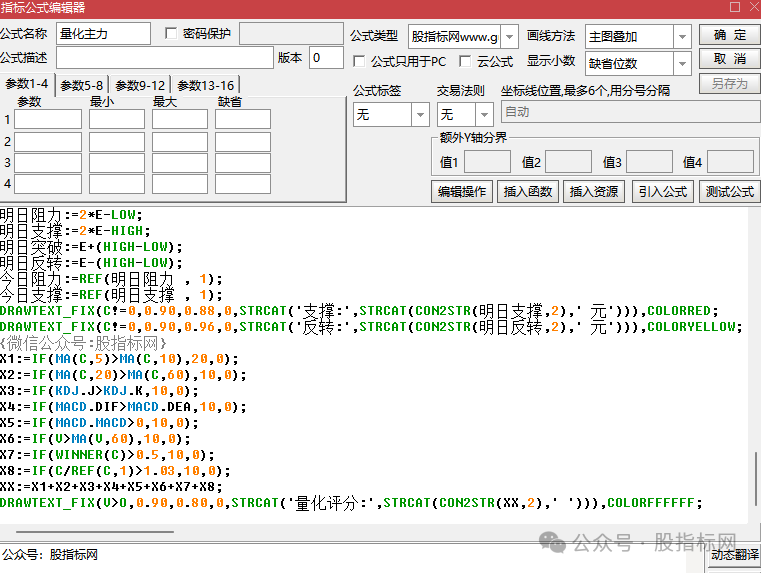Click the 另存为 button
The height and width of the screenshot is (573, 761).
click(729, 83)
